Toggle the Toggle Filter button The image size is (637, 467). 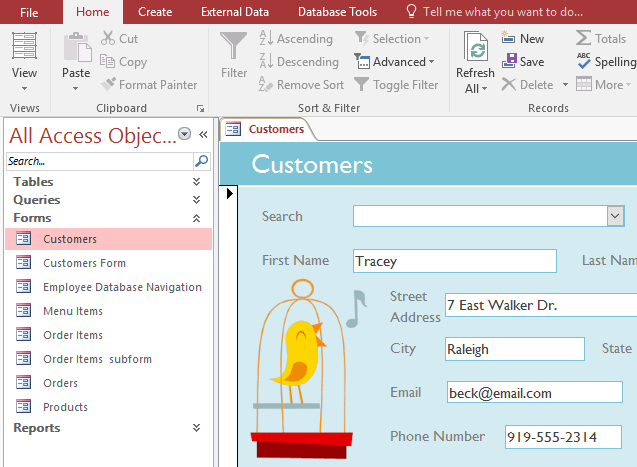(x=395, y=85)
